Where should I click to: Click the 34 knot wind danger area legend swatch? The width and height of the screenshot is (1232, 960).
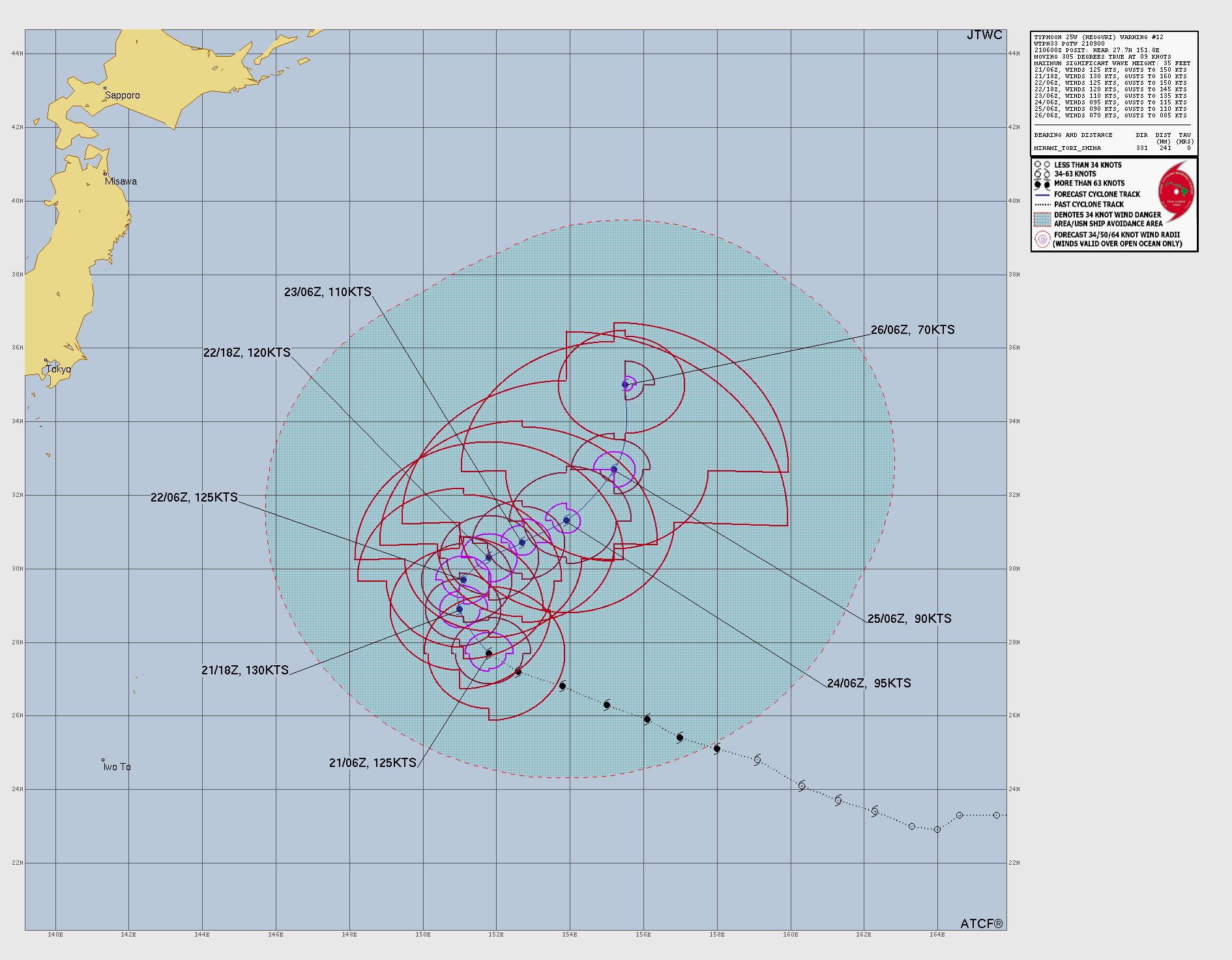click(1042, 219)
